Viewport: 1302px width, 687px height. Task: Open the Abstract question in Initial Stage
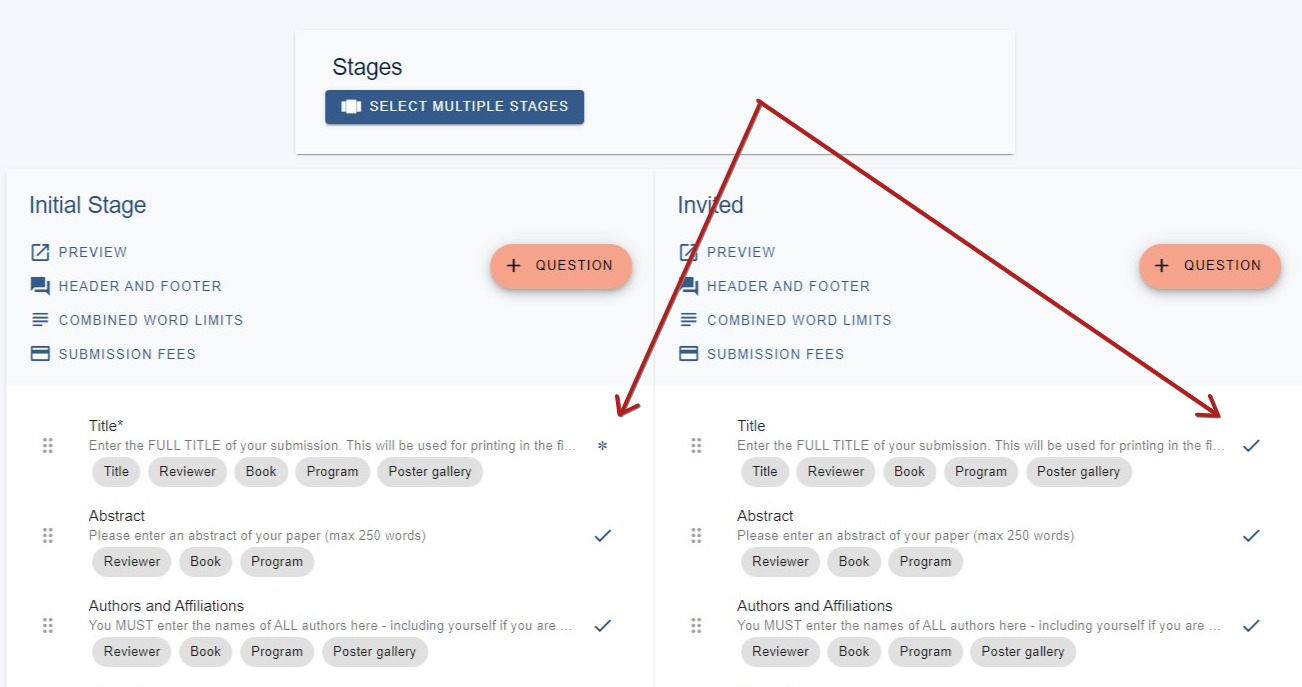pyautogui.click(x=117, y=516)
